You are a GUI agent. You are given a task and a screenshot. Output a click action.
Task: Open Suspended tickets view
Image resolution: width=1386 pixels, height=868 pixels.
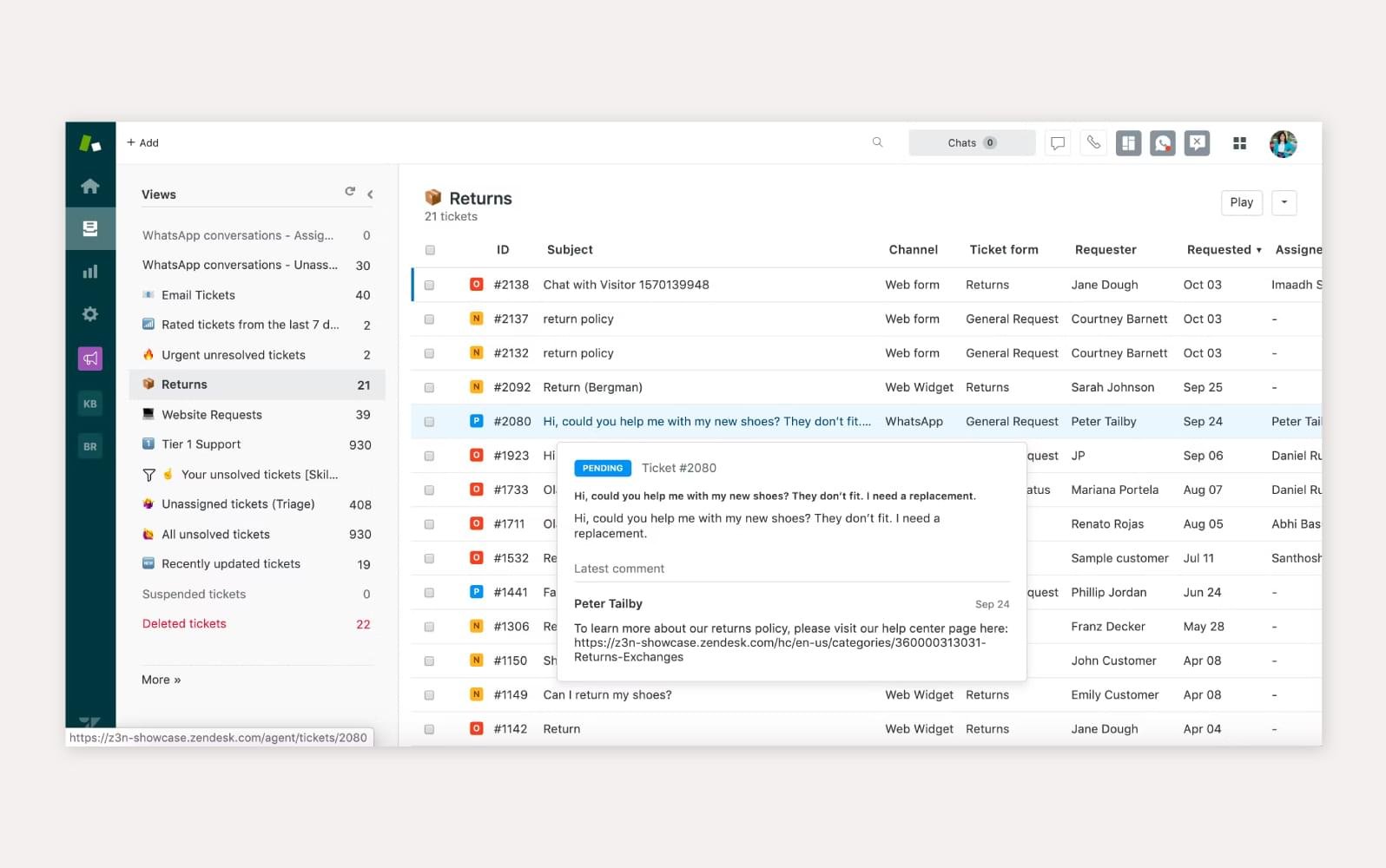coord(257,595)
